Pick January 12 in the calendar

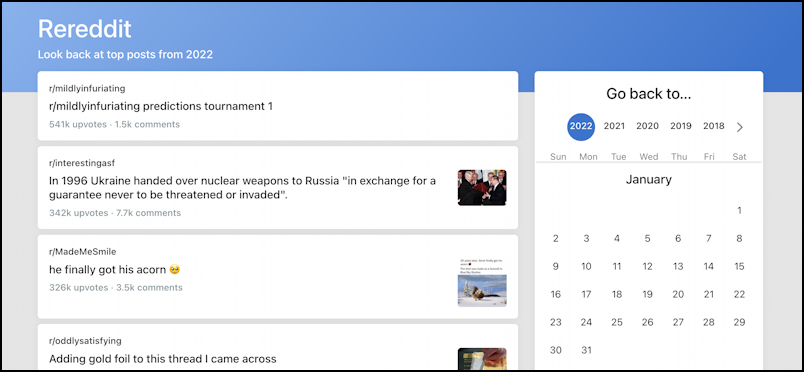pyautogui.click(x=648, y=266)
